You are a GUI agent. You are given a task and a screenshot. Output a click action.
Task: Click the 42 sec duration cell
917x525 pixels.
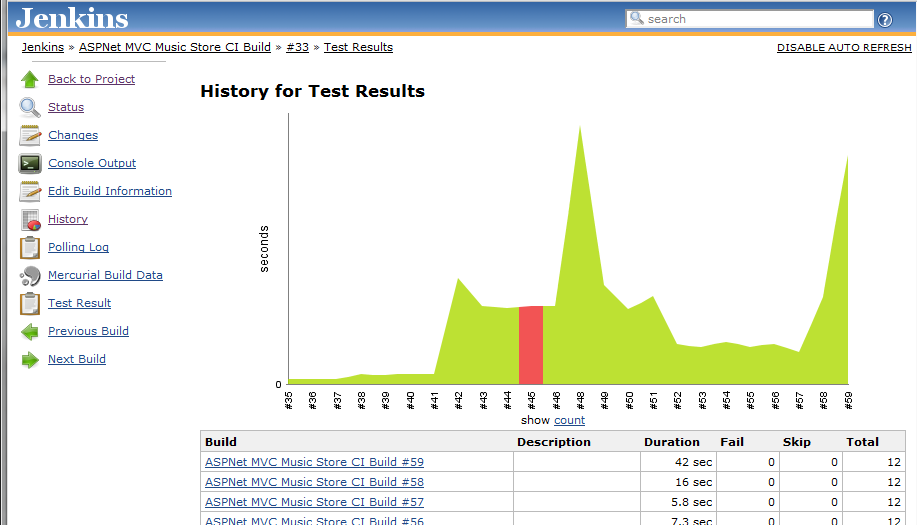point(678,462)
